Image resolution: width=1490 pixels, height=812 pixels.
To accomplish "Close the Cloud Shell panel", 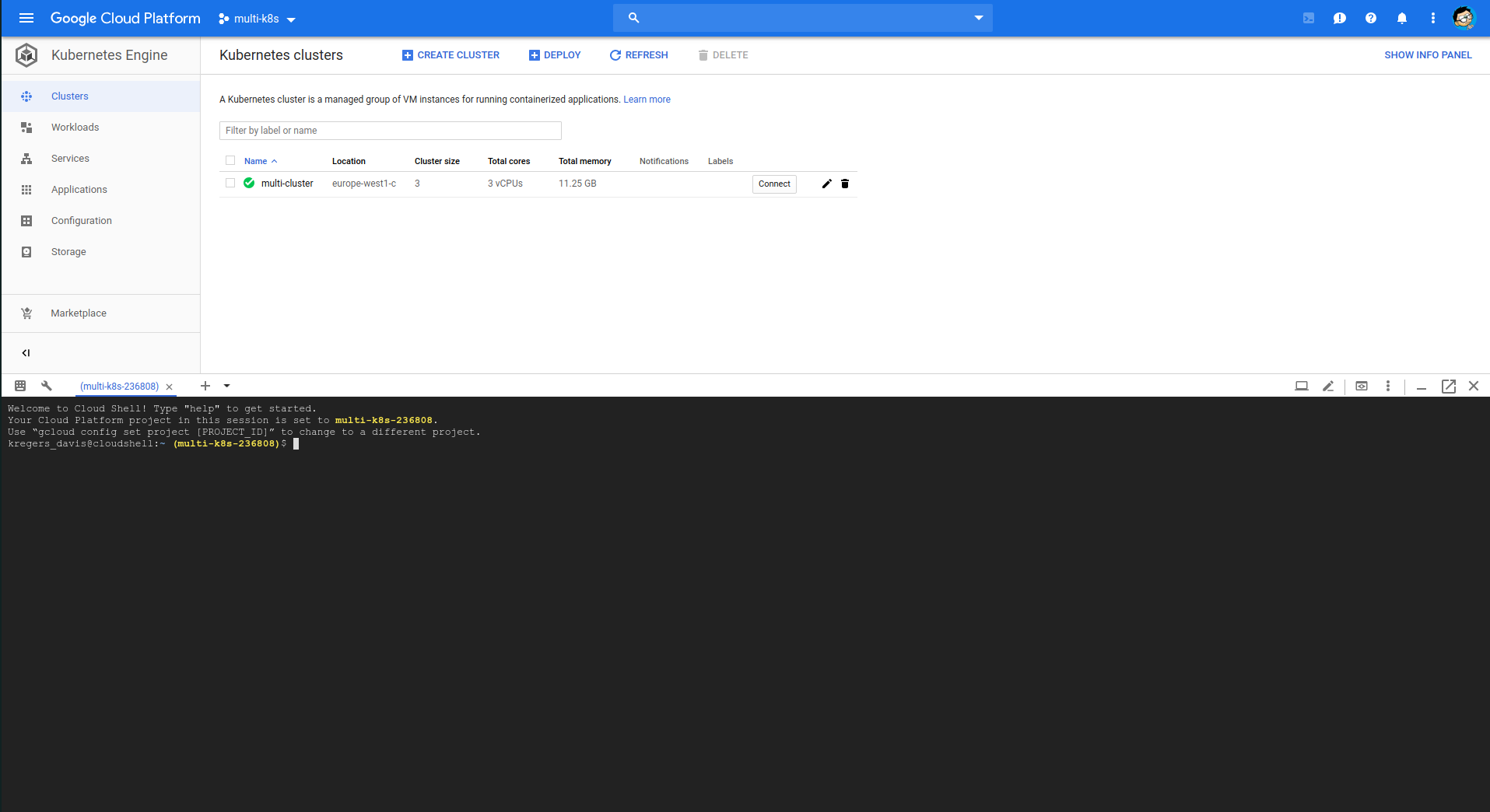I will [1474, 386].
